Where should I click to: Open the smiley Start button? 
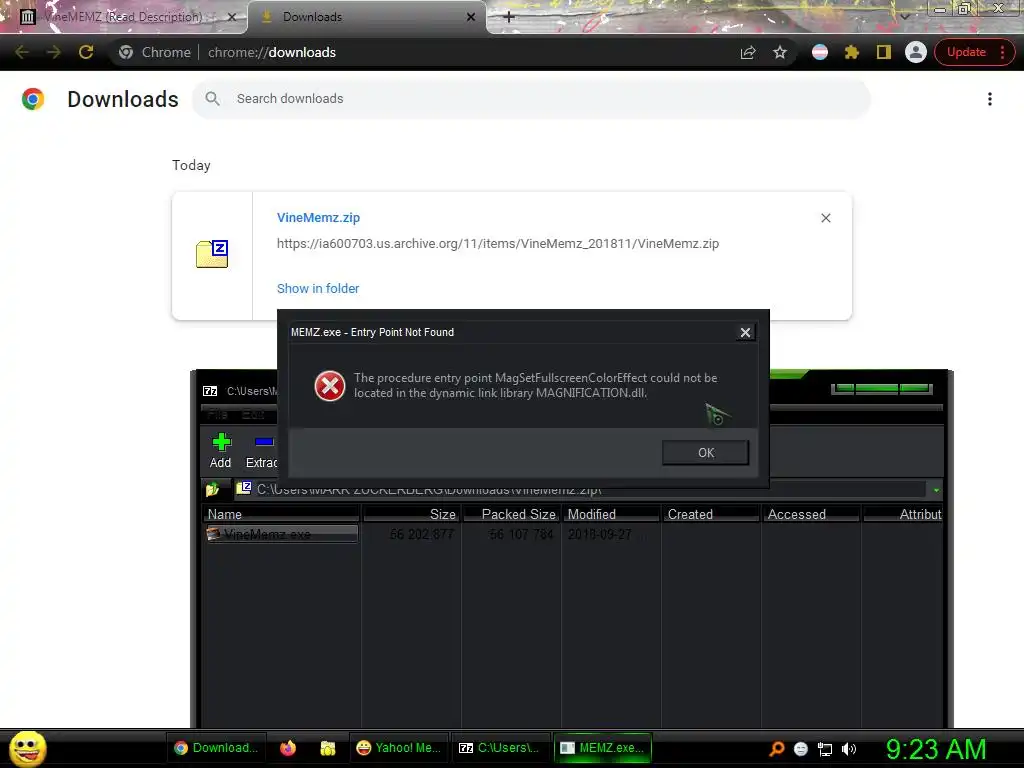27,748
